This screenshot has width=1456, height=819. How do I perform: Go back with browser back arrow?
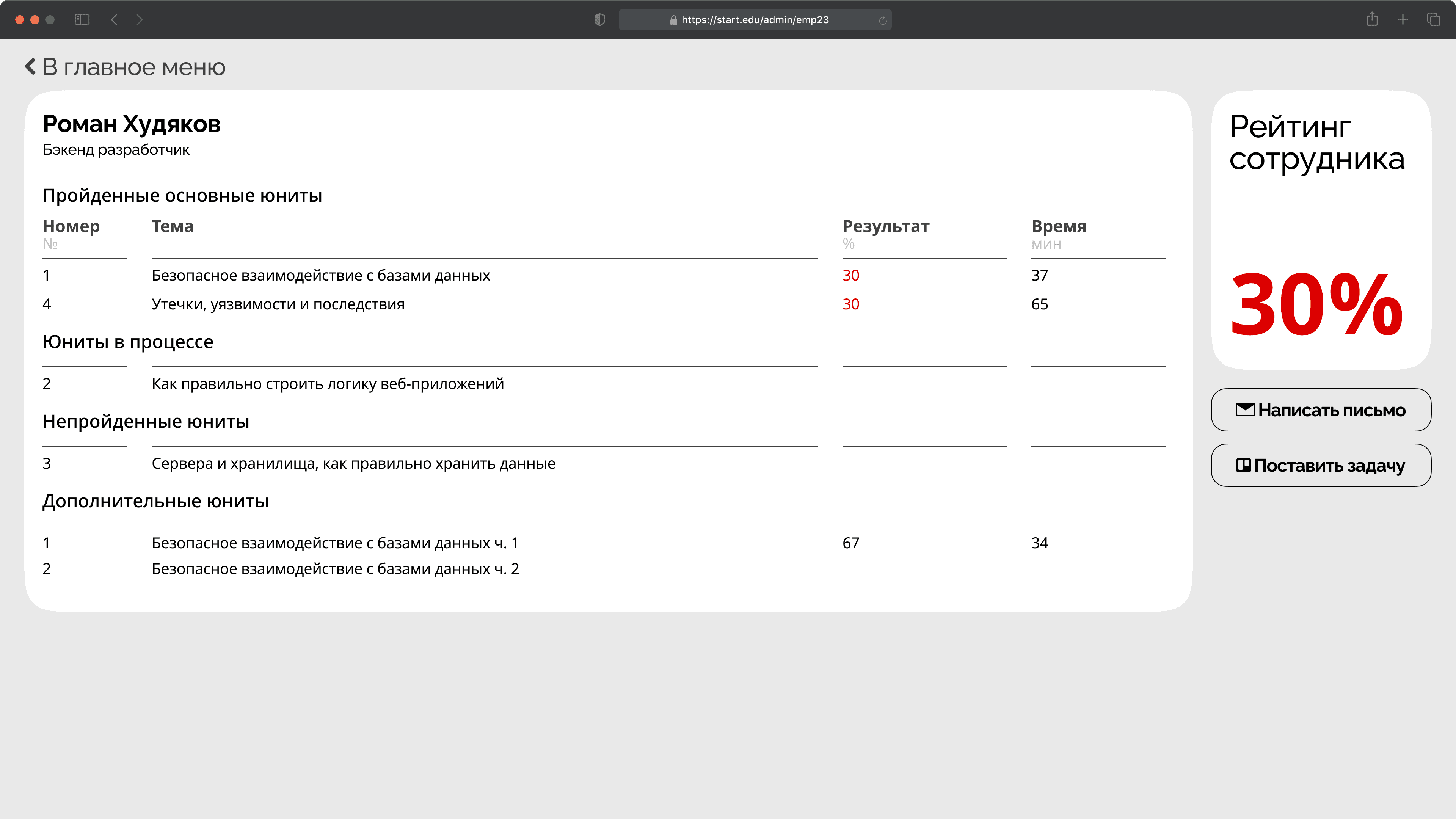114,20
